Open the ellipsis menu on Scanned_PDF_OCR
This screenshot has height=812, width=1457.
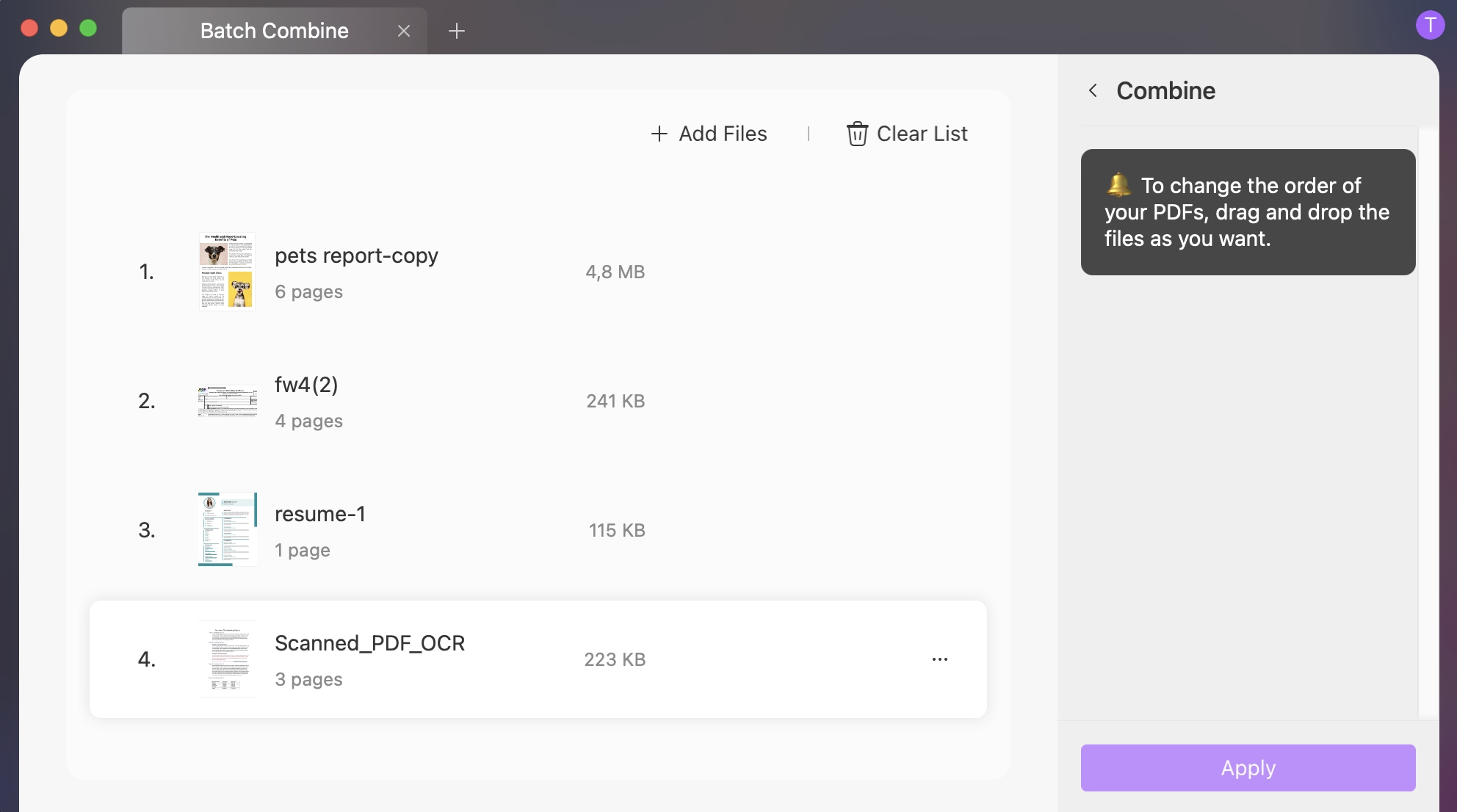pos(939,659)
